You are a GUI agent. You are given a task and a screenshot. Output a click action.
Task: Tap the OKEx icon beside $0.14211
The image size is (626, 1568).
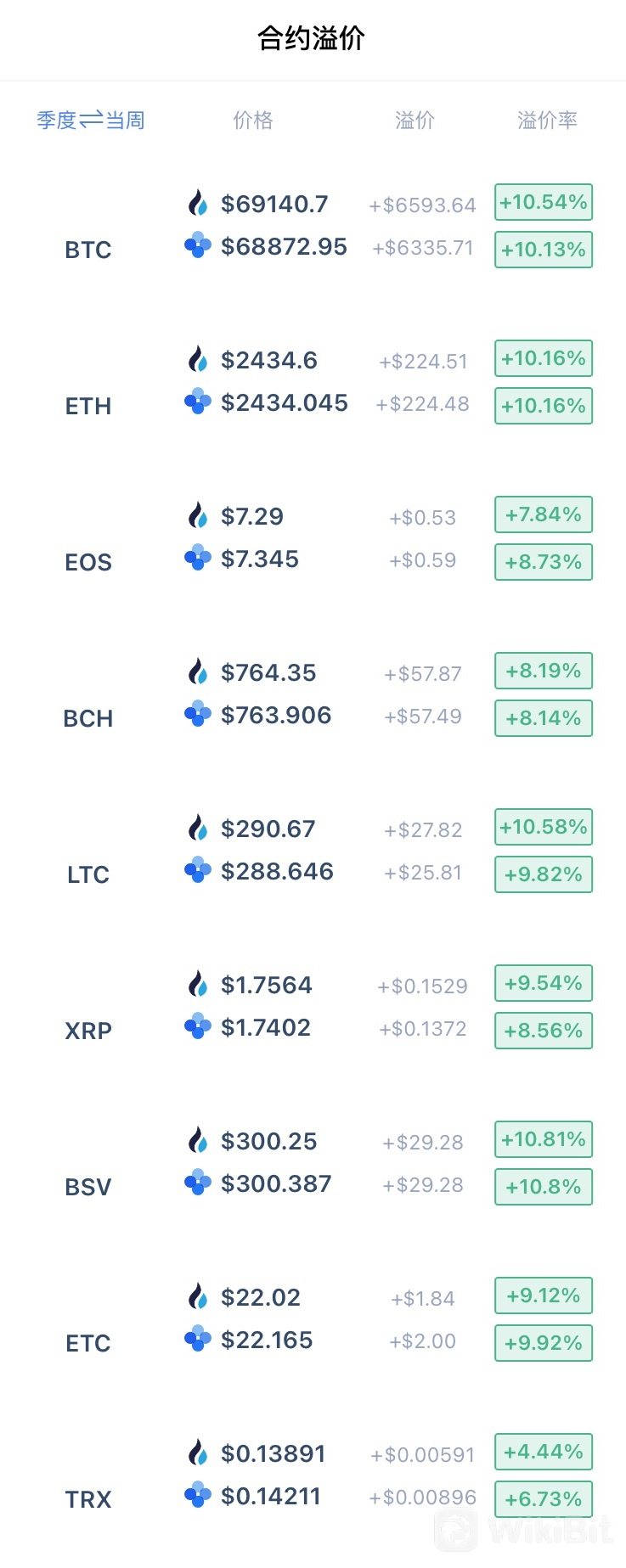[198, 1495]
